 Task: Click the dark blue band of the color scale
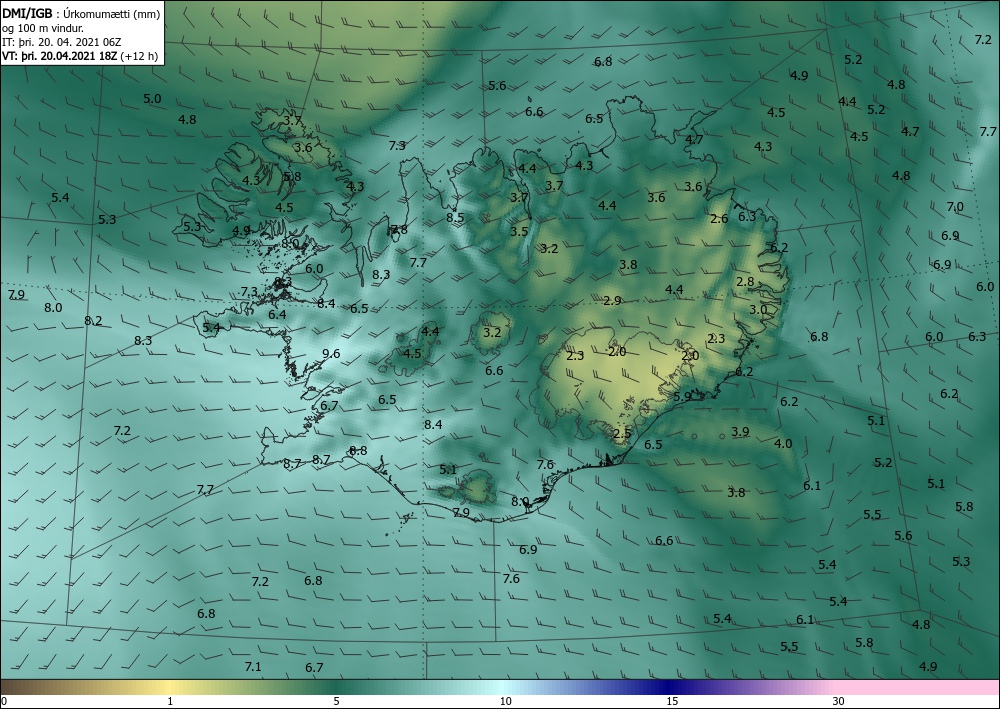[x=670, y=687]
